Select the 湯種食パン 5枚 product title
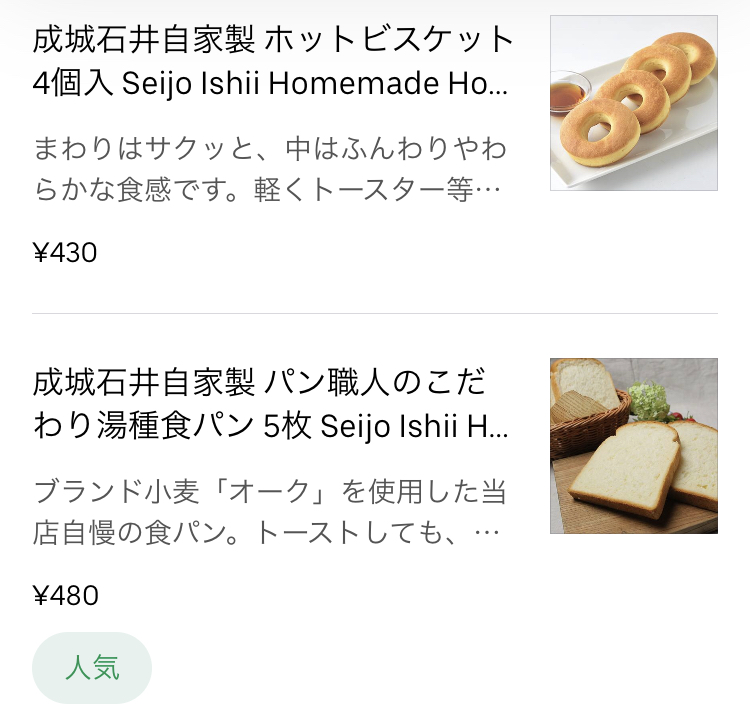Screen dimensions: 750x722 (270, 404)
